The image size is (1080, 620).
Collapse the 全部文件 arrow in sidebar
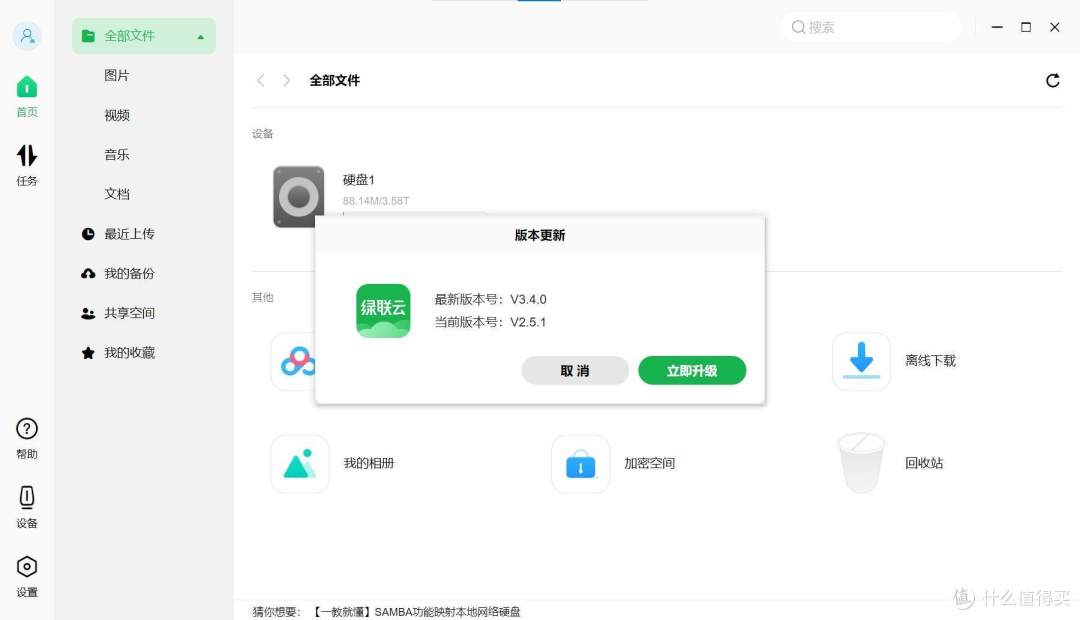(x=200, y=37)
